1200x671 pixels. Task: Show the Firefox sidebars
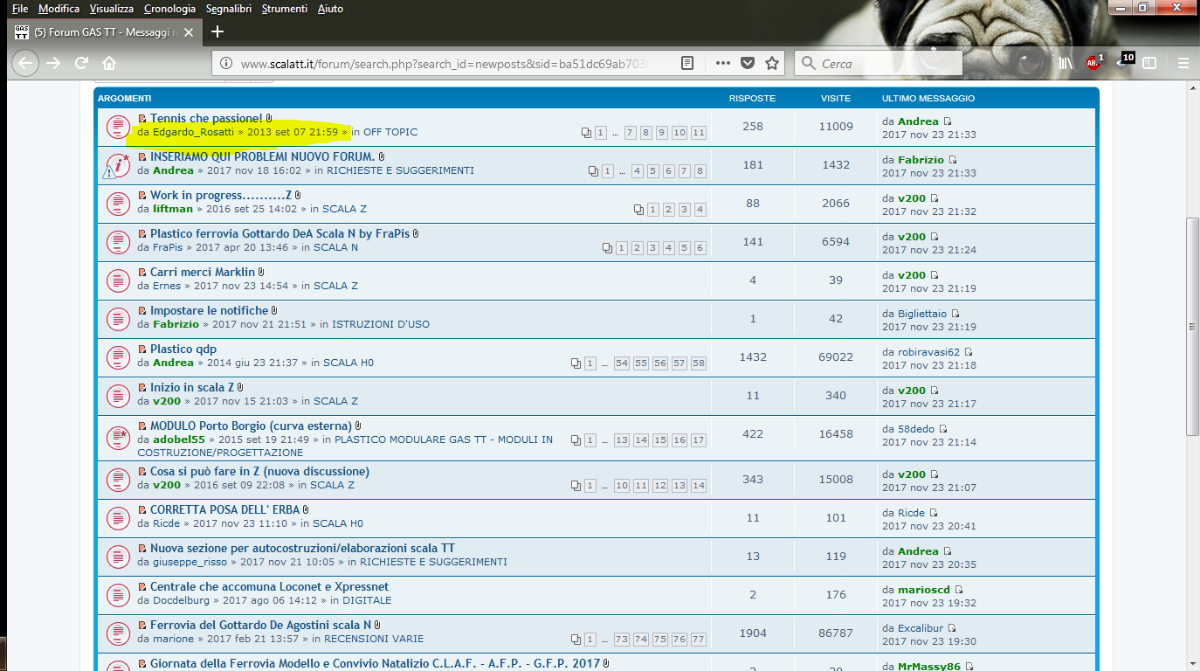(x=1150, y=63)
